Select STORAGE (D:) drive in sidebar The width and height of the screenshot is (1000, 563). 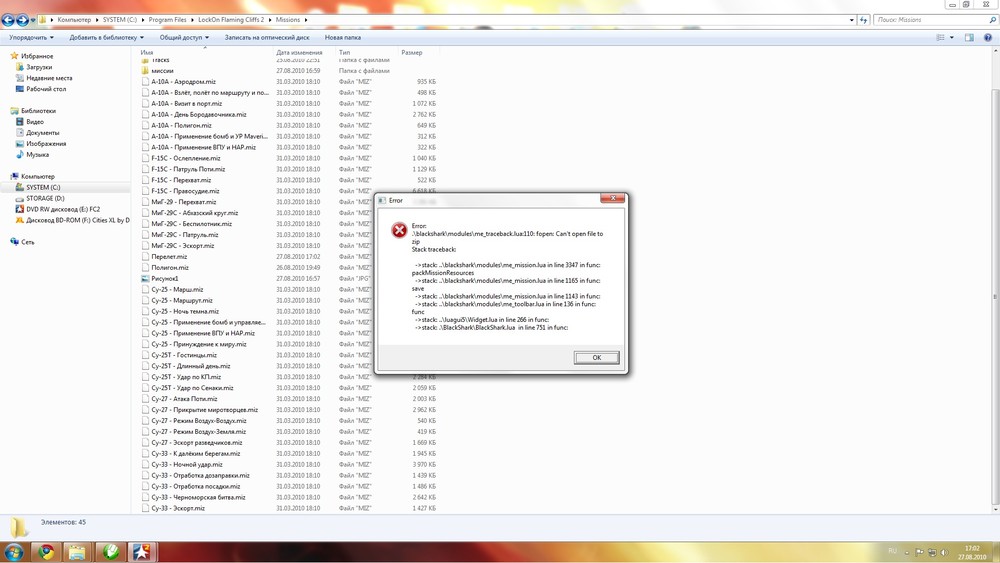click(x=45, y=198)
